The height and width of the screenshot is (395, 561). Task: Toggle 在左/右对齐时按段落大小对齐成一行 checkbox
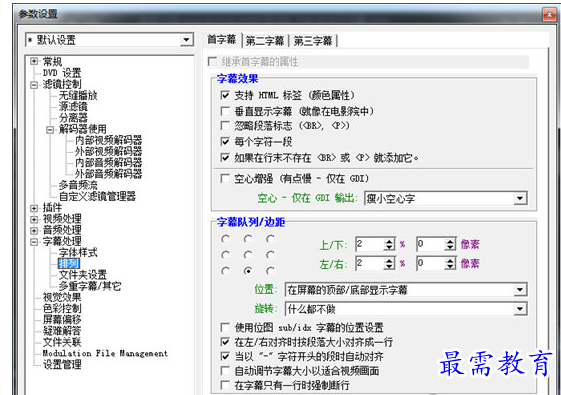(x=225, y=342)
